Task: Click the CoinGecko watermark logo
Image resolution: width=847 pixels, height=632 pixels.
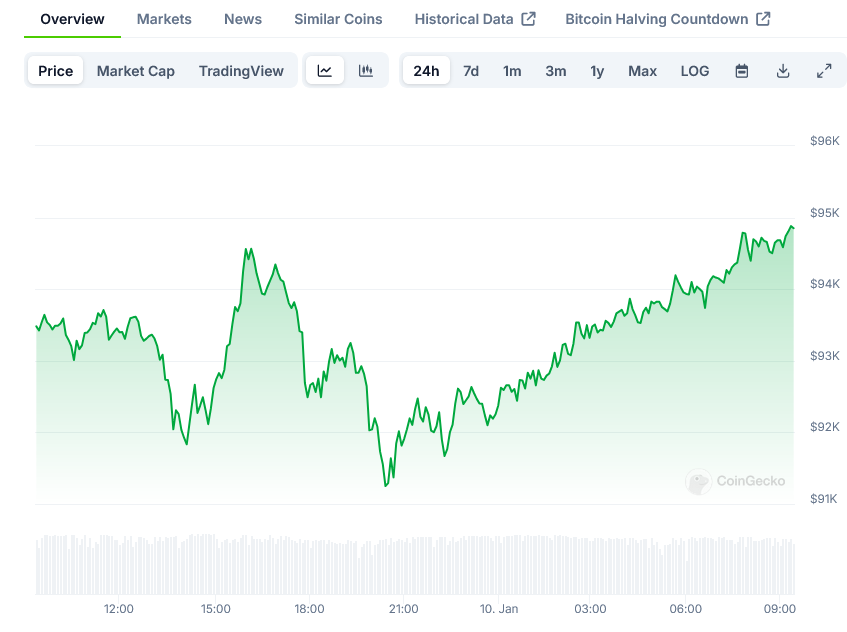Action: click(x=735, y=481)
